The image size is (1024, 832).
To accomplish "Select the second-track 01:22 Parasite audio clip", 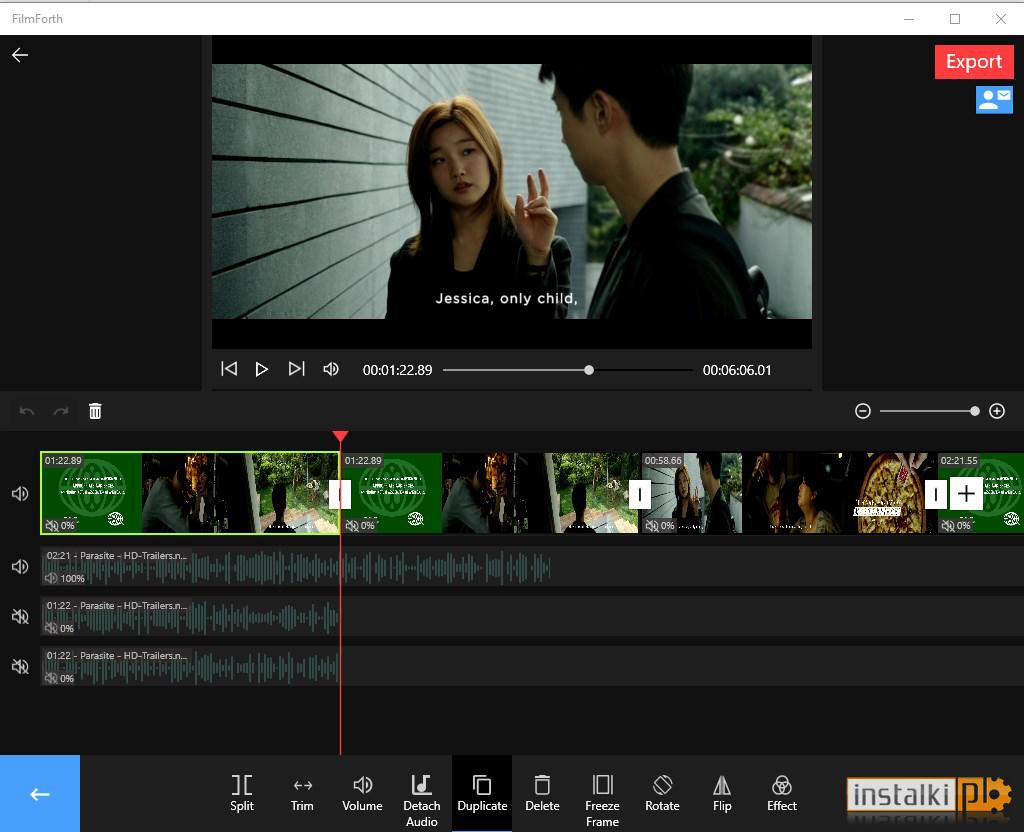I will pos(189,616).
